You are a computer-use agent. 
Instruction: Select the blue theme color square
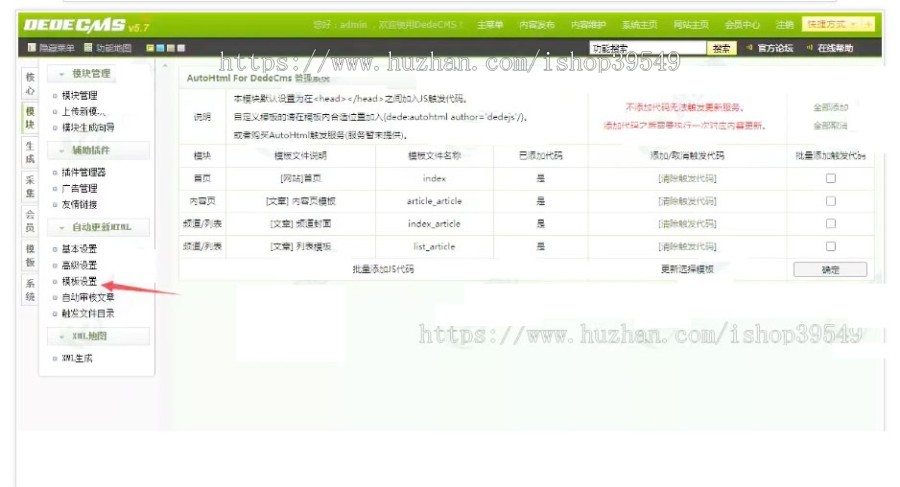pyautogui.click(x=160, y=48)
